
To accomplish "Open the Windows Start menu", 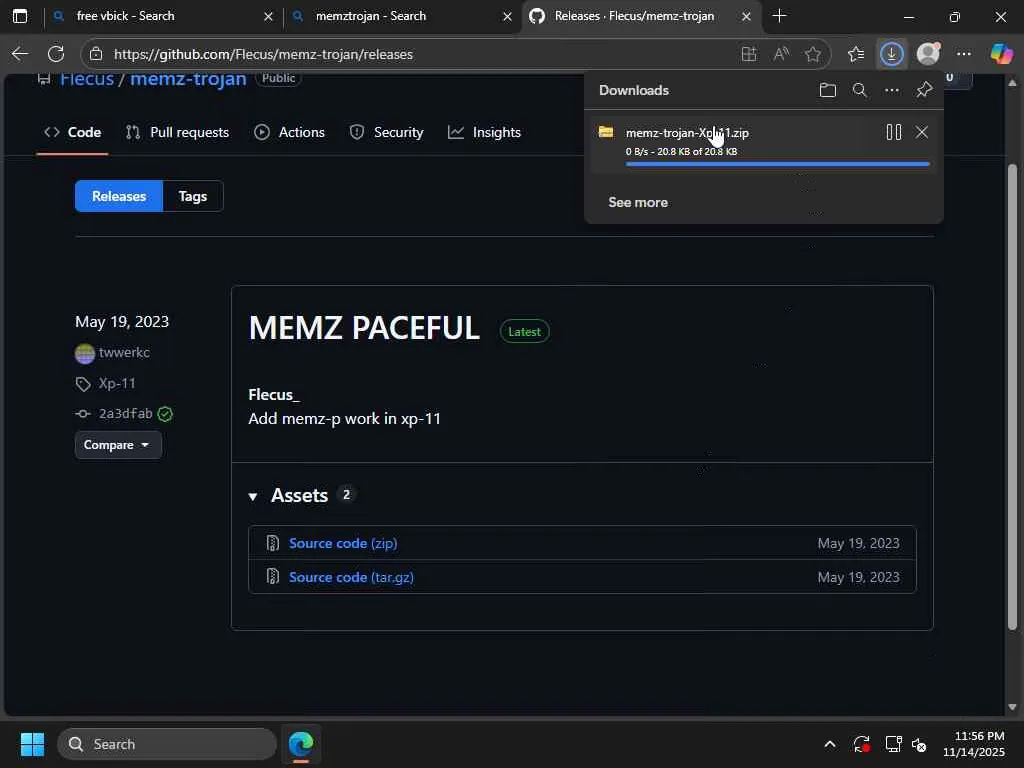I will coord(32,744).
